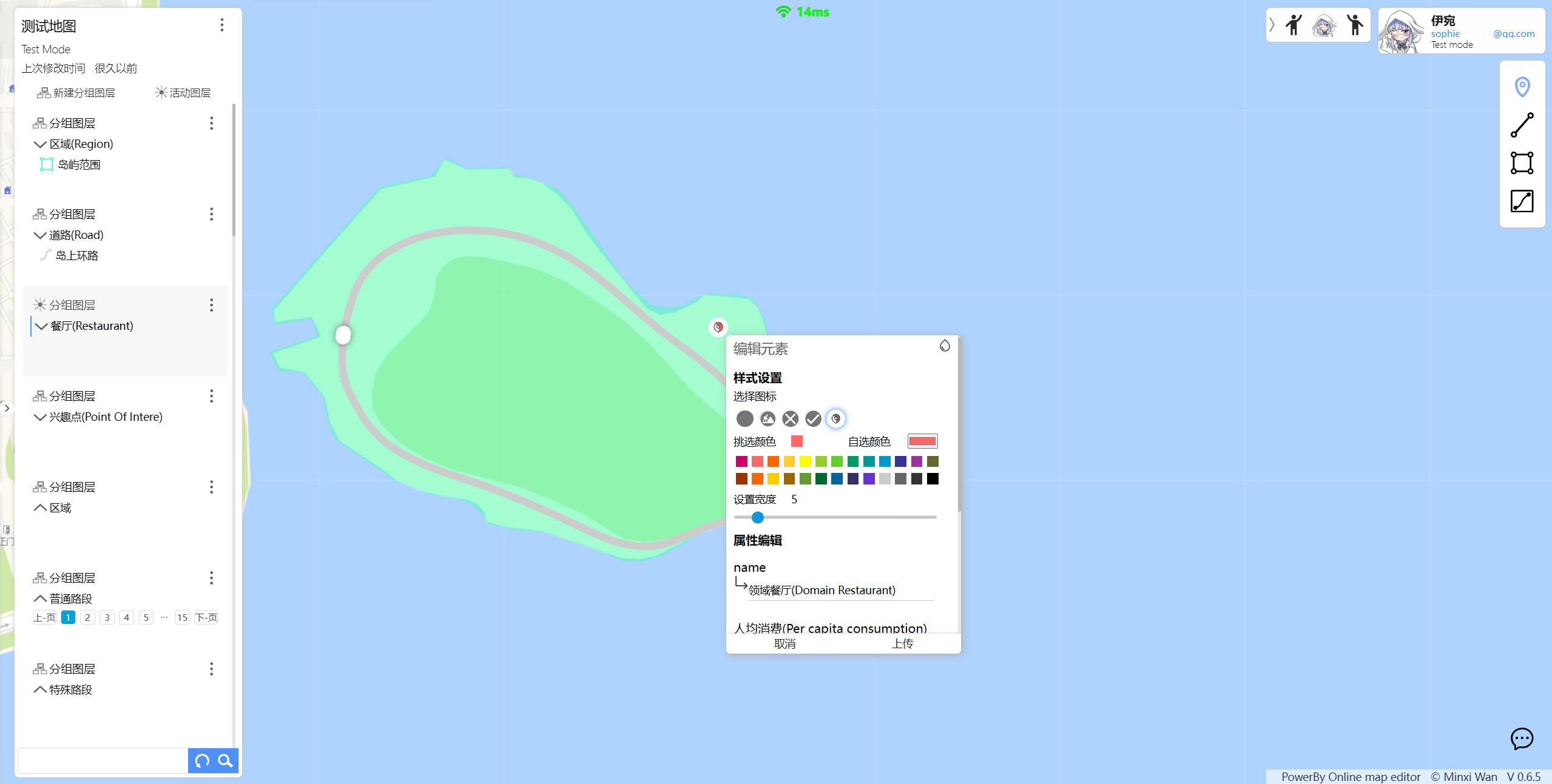Select the line drawing tool
The image size is (1552, 784).
tap(1522, 125)
